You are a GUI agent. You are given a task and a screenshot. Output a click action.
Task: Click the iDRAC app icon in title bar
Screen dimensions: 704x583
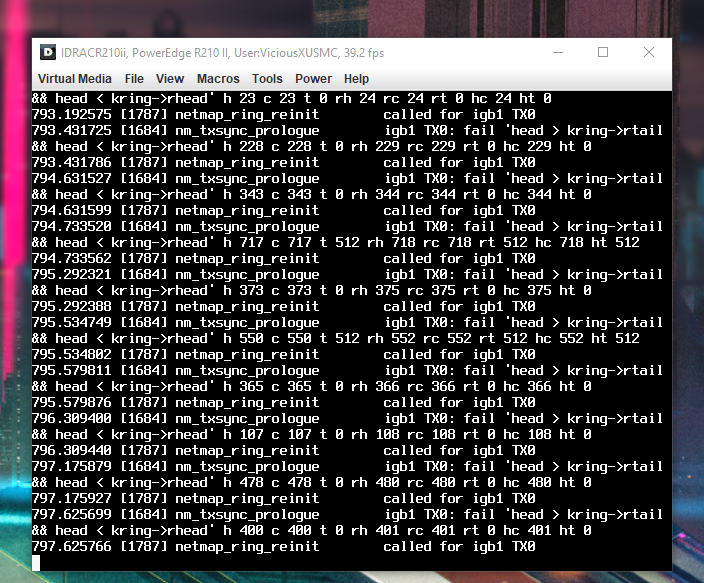click(x=48, y=53)
